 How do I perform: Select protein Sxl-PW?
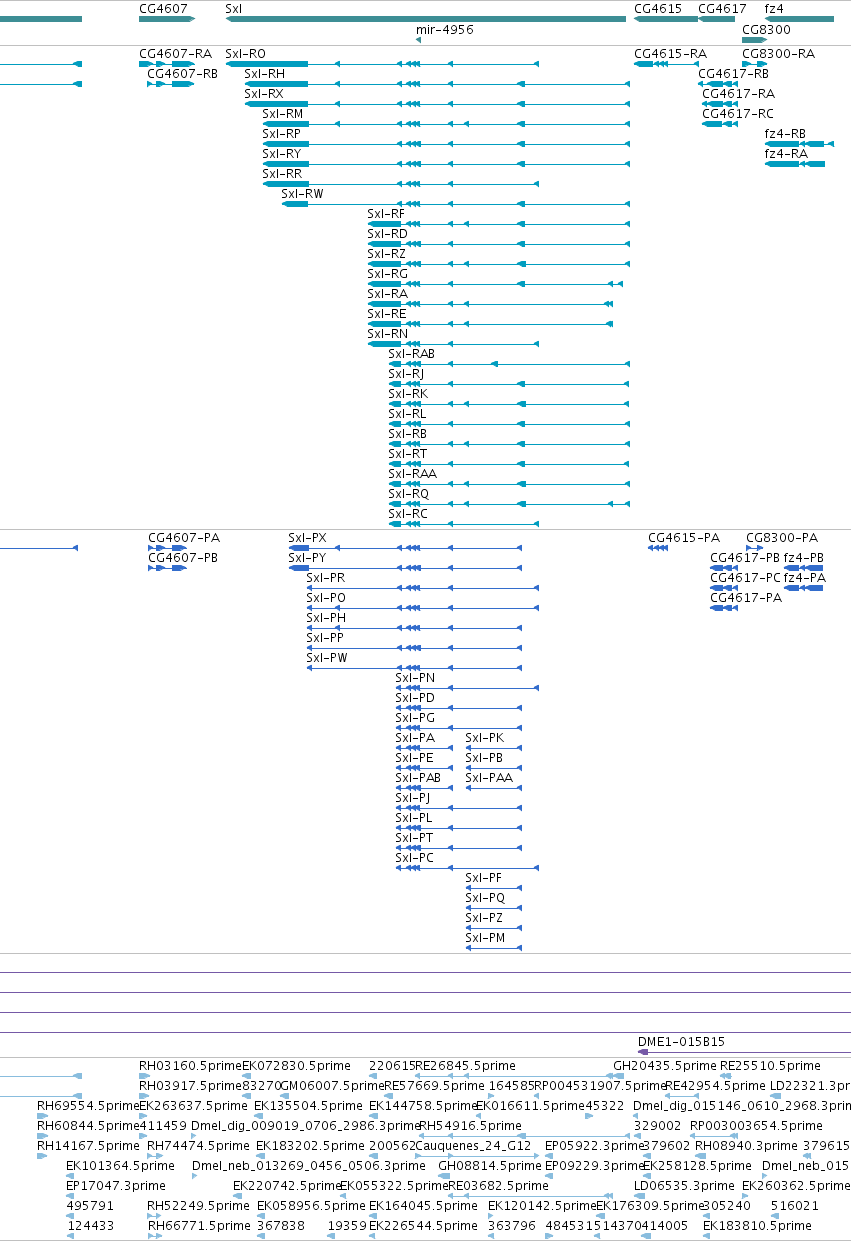coord(327,657)
